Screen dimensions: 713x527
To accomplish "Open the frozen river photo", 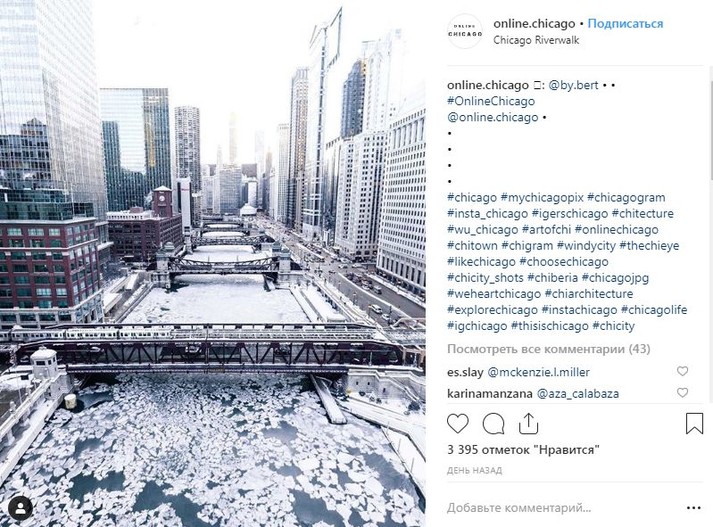I will coord(212,263).
